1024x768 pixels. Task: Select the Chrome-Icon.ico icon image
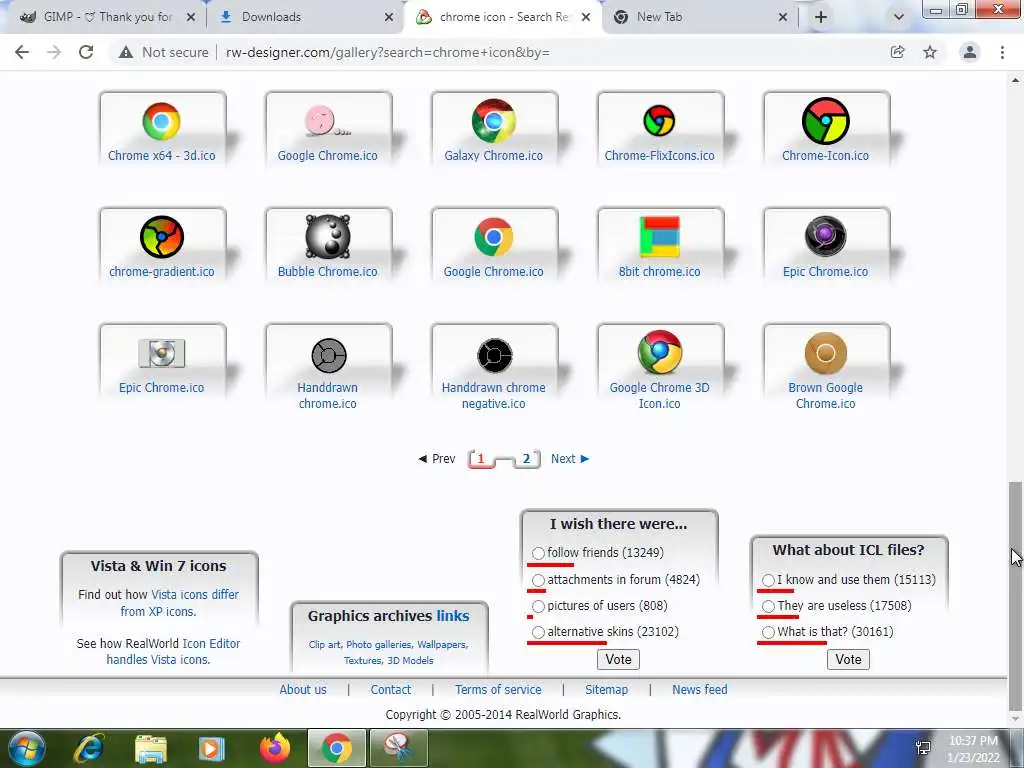825,121
